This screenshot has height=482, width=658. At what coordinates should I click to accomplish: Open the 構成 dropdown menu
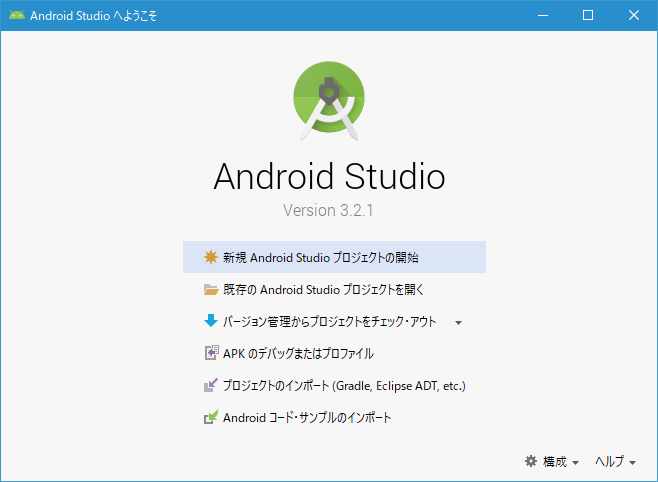pos(552,461)
